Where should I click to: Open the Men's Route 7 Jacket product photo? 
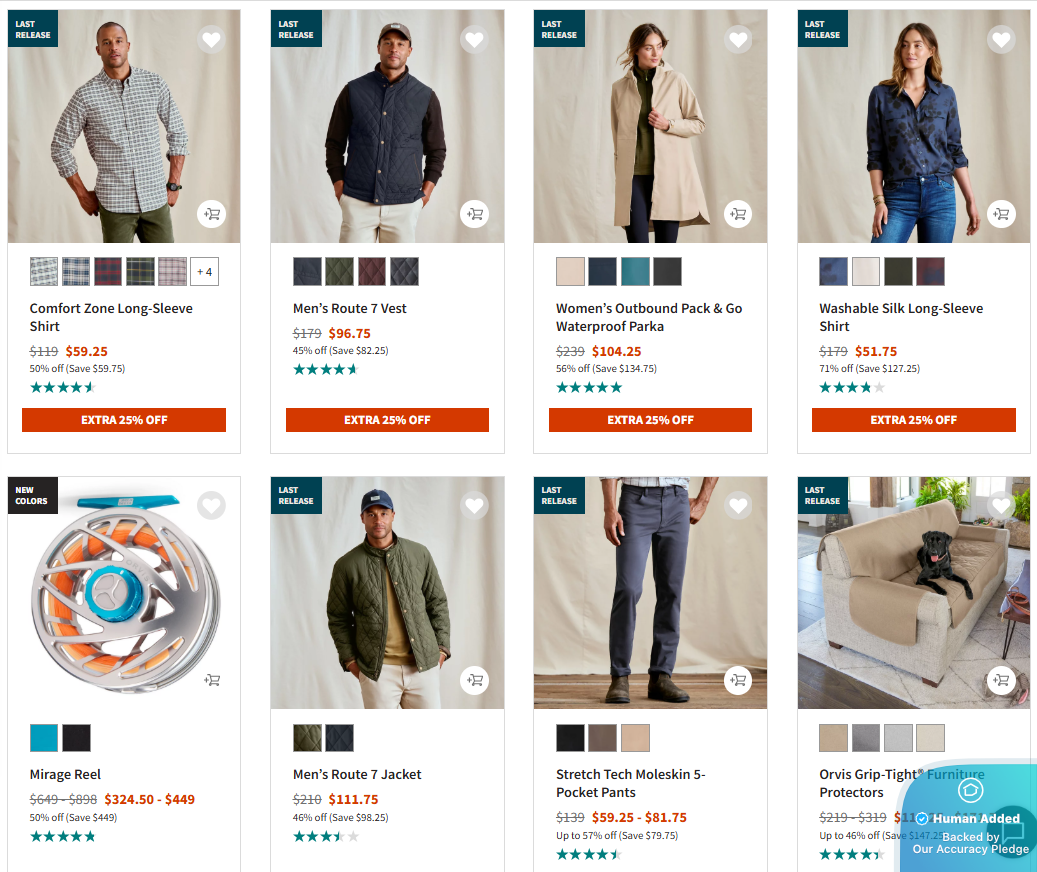(x=387, y=592)
